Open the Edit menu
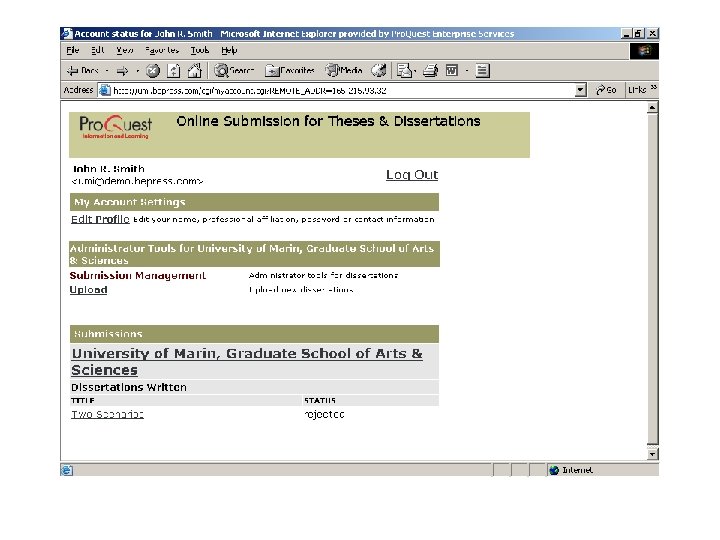720x540 pixels. 97,50
